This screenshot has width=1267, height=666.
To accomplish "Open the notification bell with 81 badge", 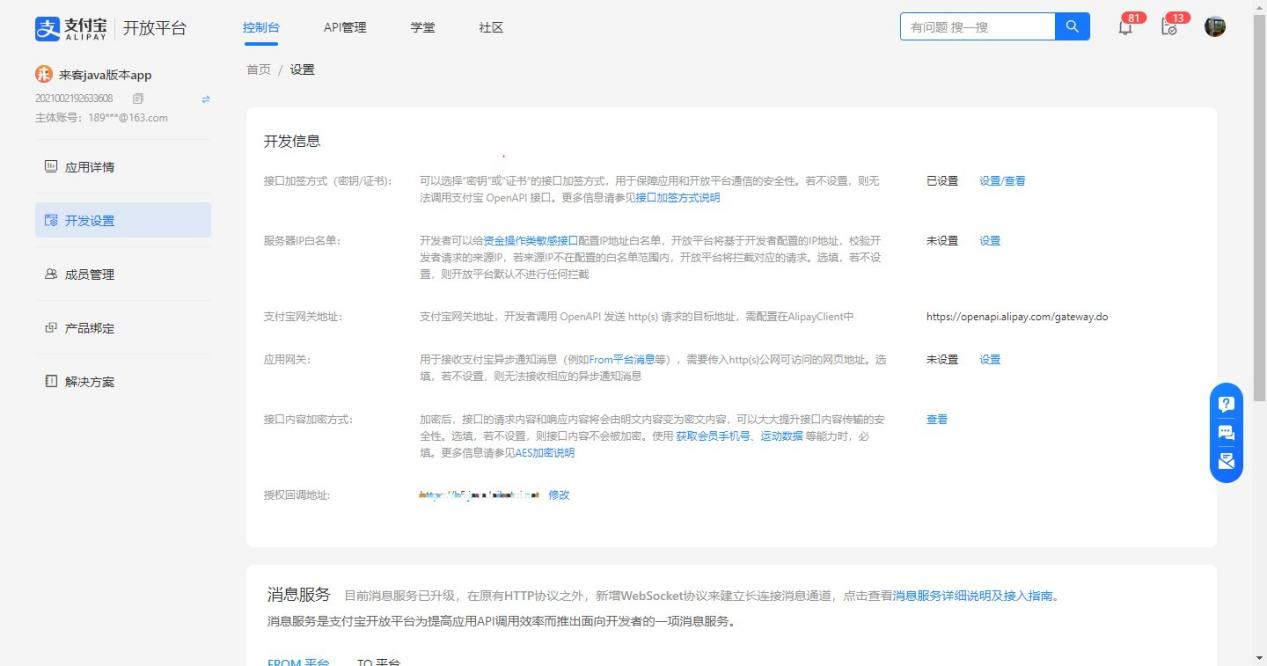I will 1126,28.
